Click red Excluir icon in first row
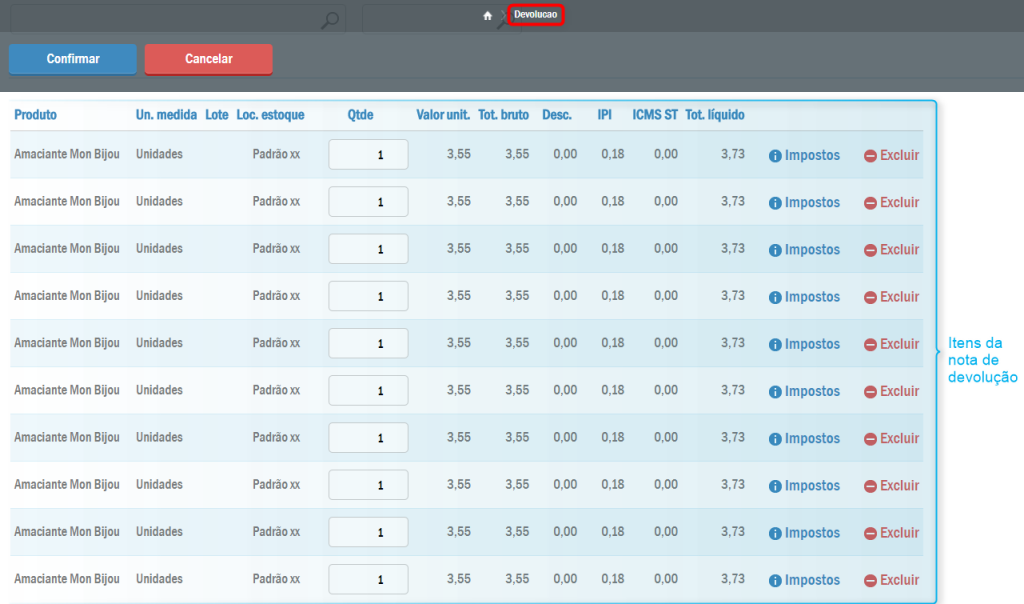Image resolution: width=1024 pixels, height=604 pixels. [870, 156]
